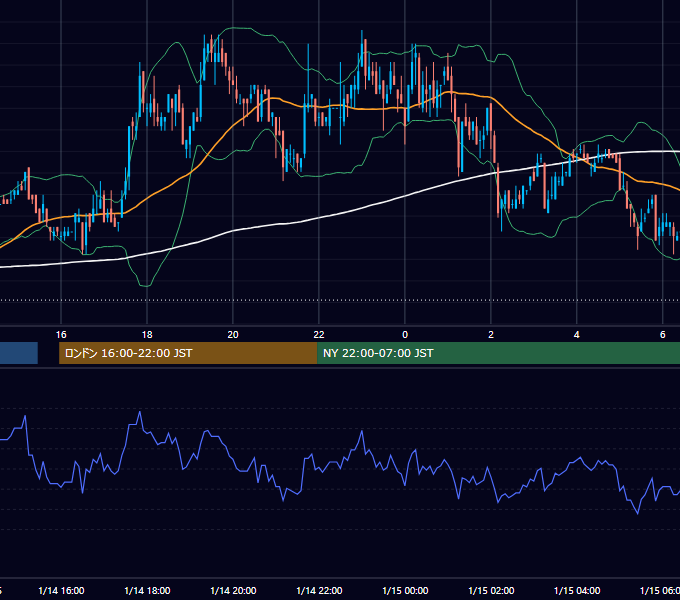Click the time axis label 4
This screenshot has width=680, height=600.
click(576, 334)
